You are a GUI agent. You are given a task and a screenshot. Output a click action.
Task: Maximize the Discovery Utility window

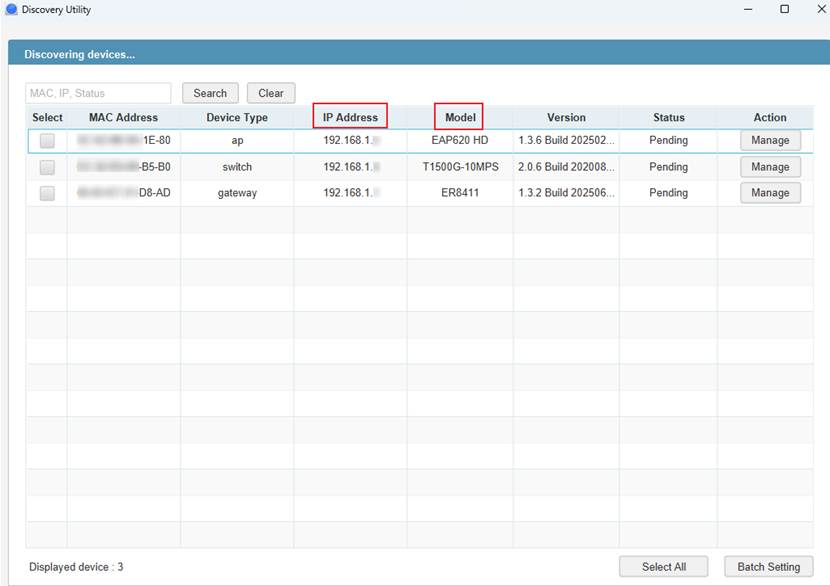click(x=784, y=9)
